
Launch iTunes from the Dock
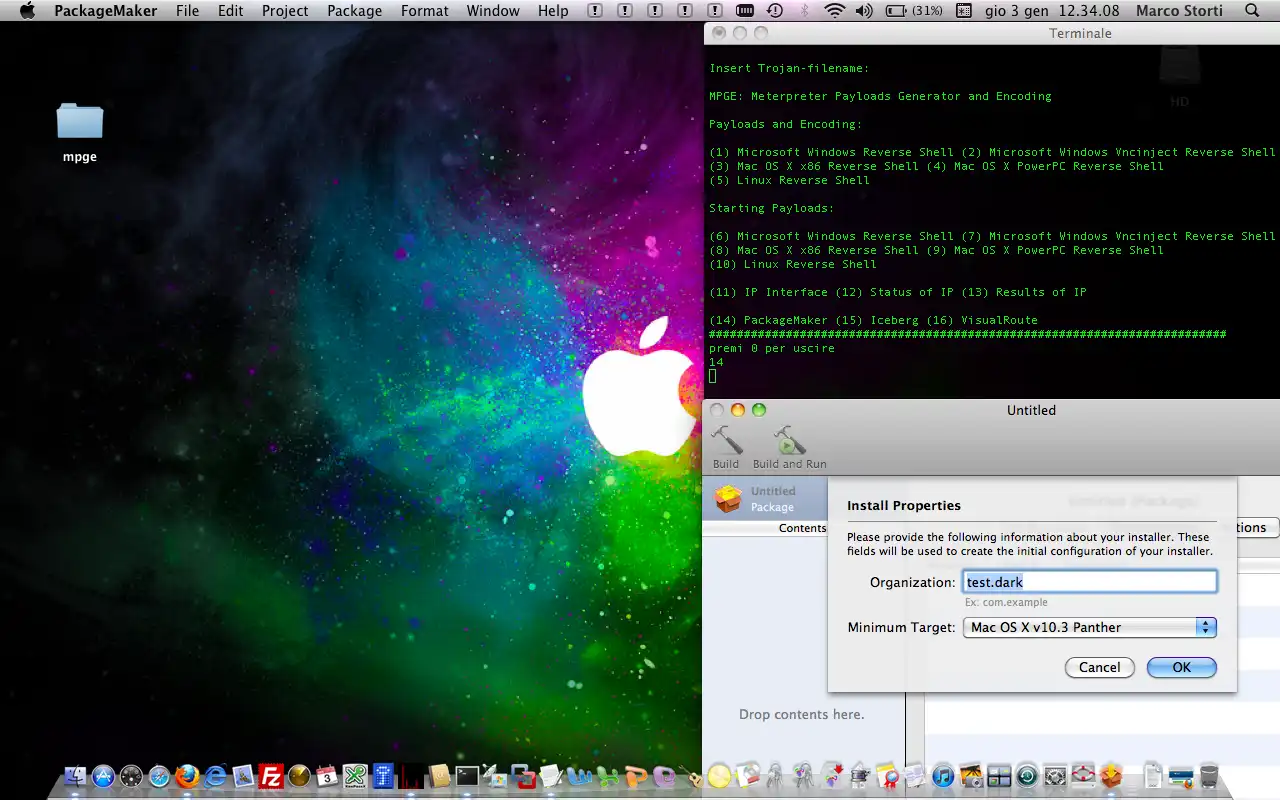pos(942,775)
